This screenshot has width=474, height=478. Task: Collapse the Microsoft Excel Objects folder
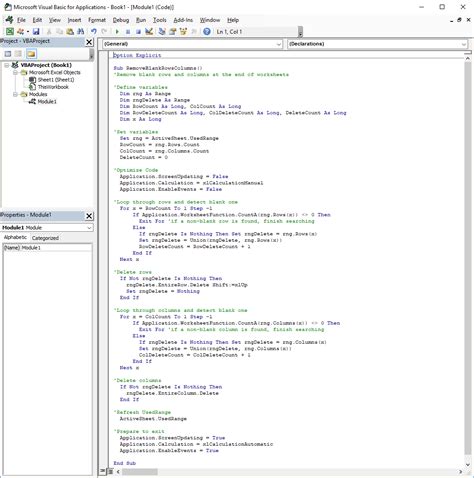pyautogui.click(x=15, y=73)
